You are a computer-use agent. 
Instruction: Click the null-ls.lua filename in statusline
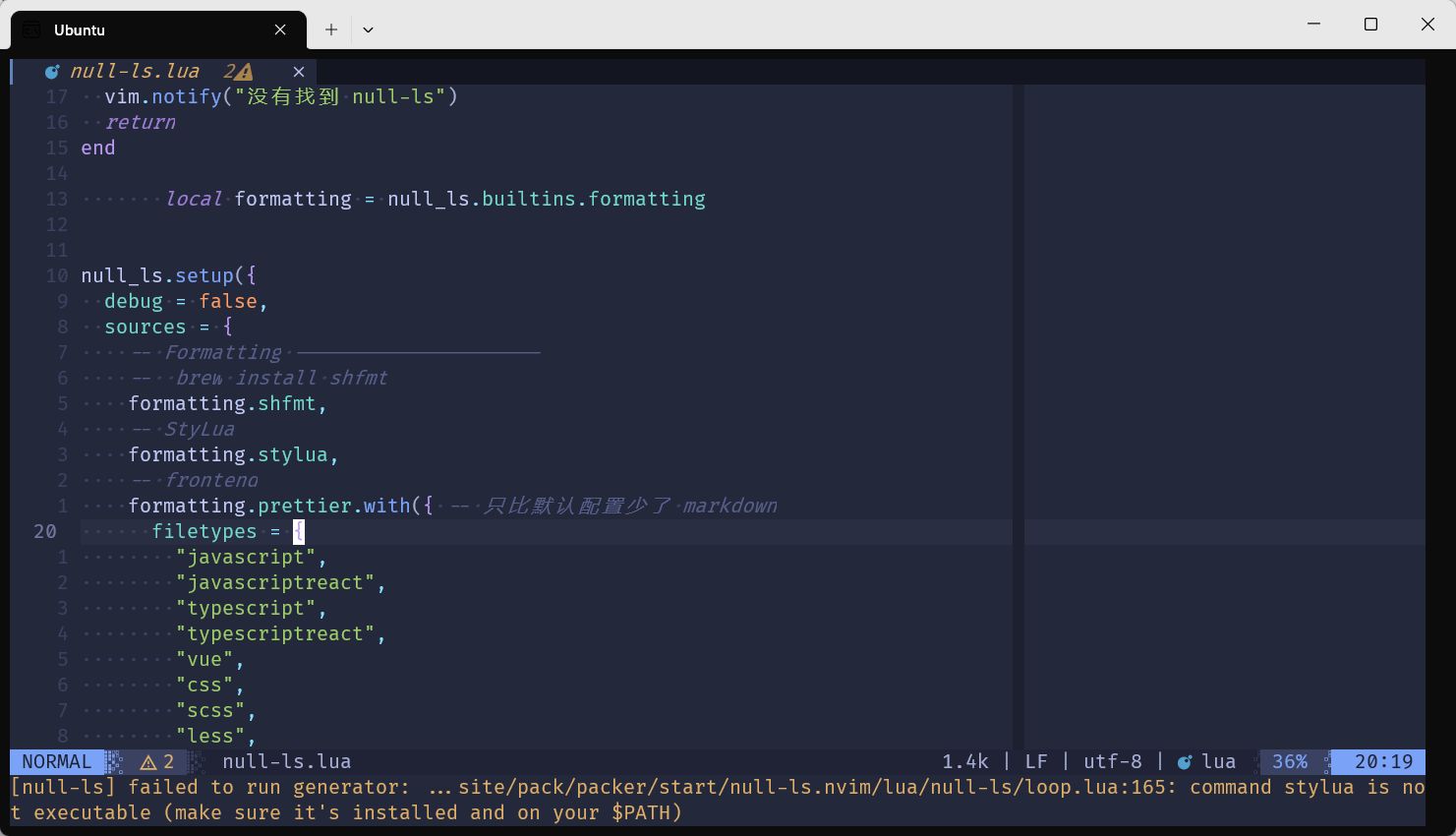[286, 762]
